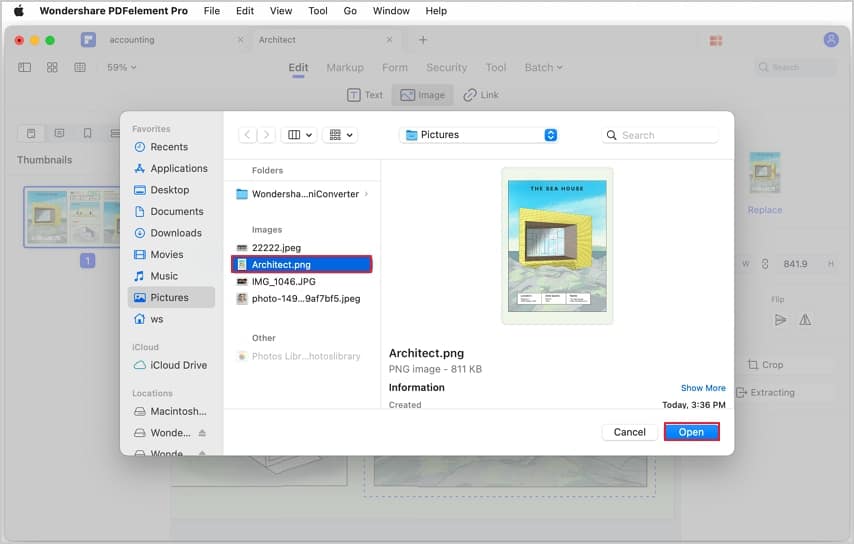
Task: Click the dialog Search field
Action: [660, 135]
